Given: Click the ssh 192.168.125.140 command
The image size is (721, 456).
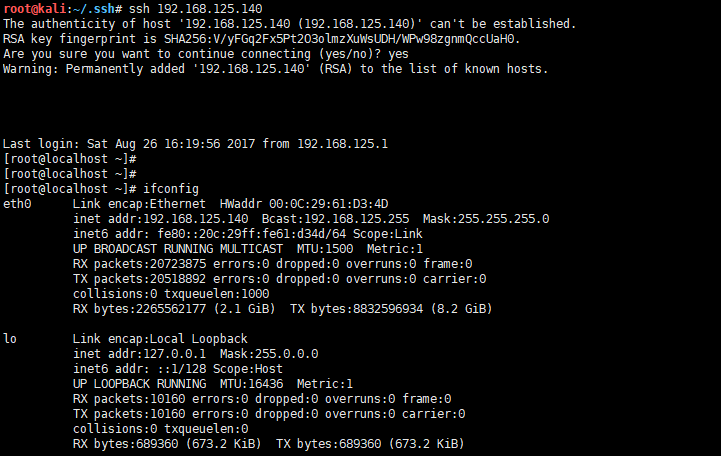Looking at the screenshot, I should pyautogui.click(x=195, y=9).
